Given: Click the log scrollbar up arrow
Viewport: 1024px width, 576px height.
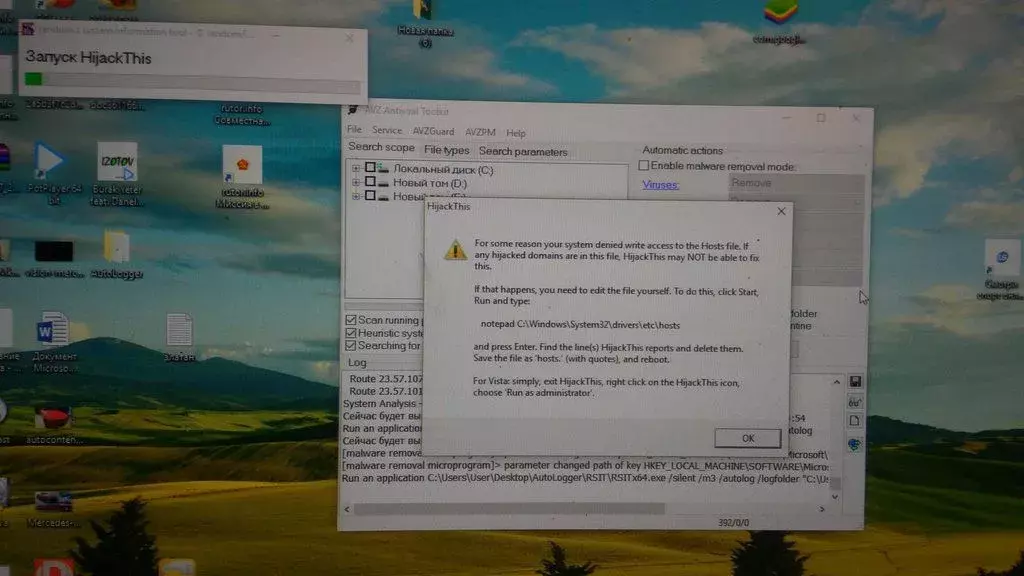Looking at the screenshot, I should click(x=836, y=383).
